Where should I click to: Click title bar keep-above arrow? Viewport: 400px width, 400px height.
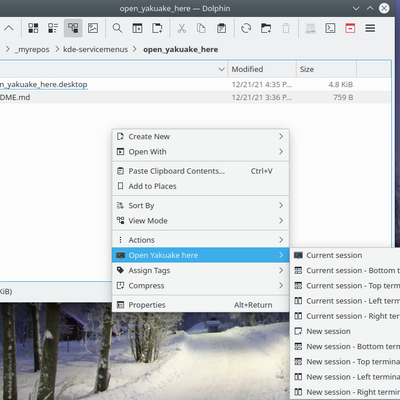tap(370, 8)
